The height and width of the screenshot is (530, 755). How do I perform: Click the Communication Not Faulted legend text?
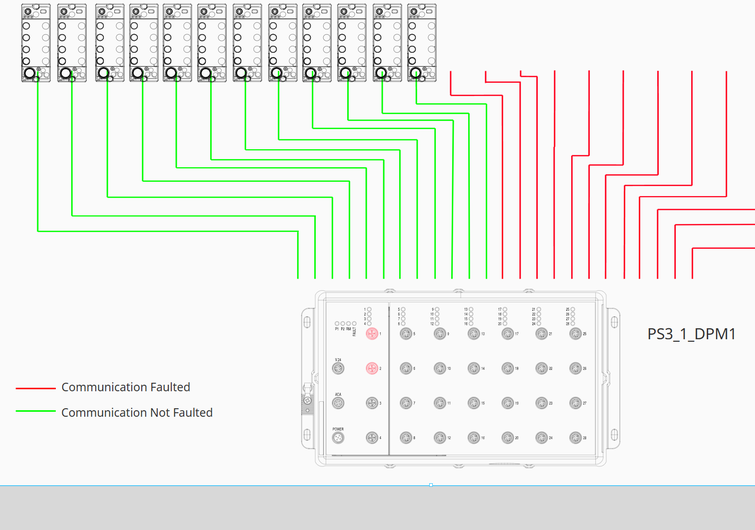(136, 412)
